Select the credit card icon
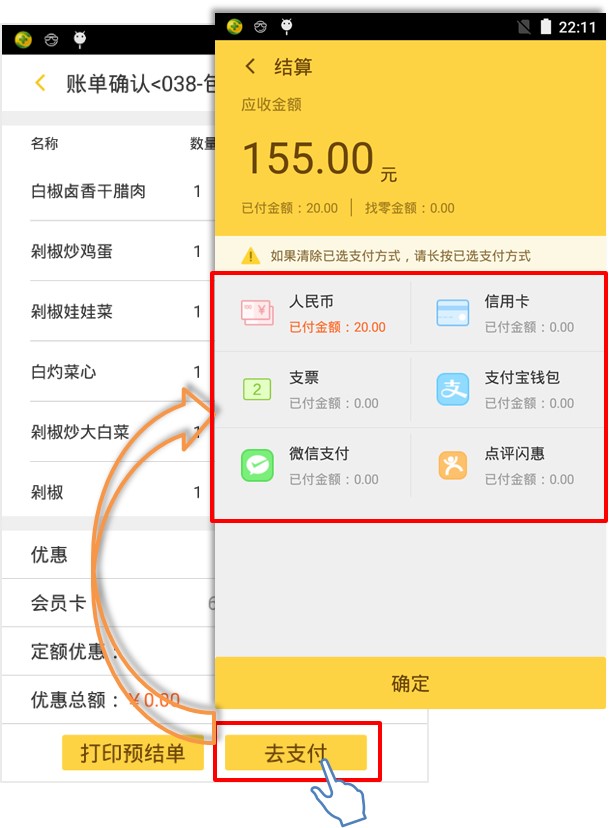 coord(453,313)
